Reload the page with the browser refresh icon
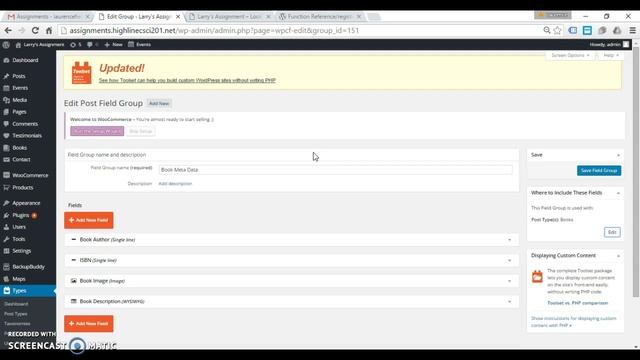640x360 pixels. point(35,31)
